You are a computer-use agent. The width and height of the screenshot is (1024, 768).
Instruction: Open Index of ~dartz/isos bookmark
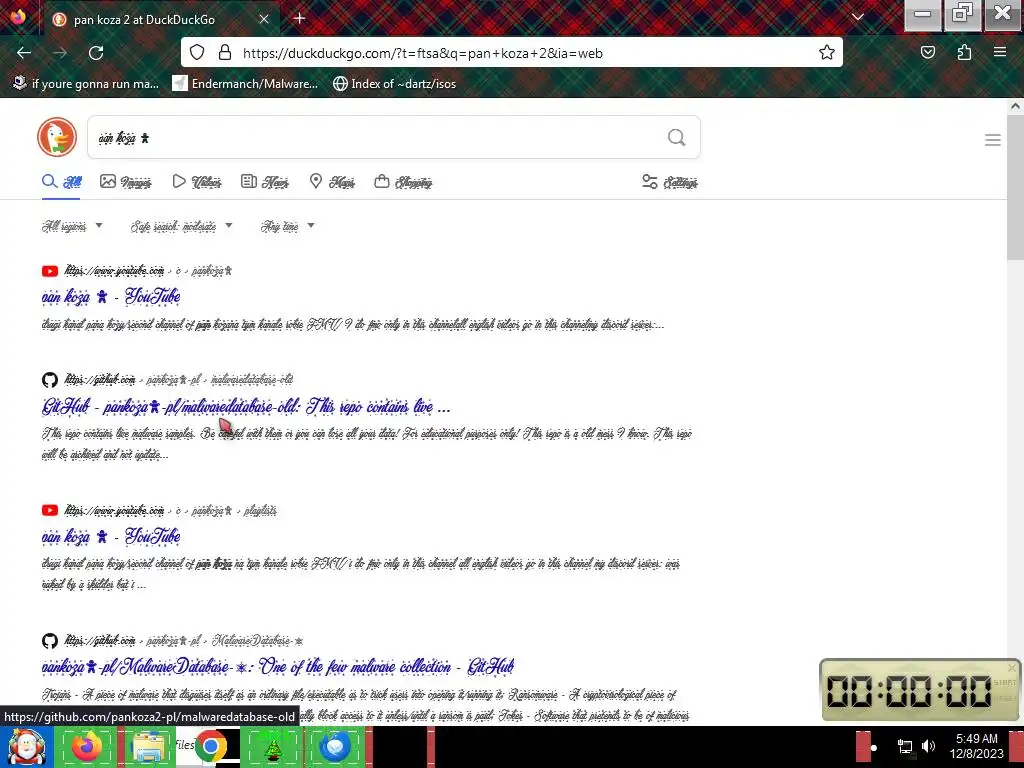pyautogui.click(x=394, y=84)
